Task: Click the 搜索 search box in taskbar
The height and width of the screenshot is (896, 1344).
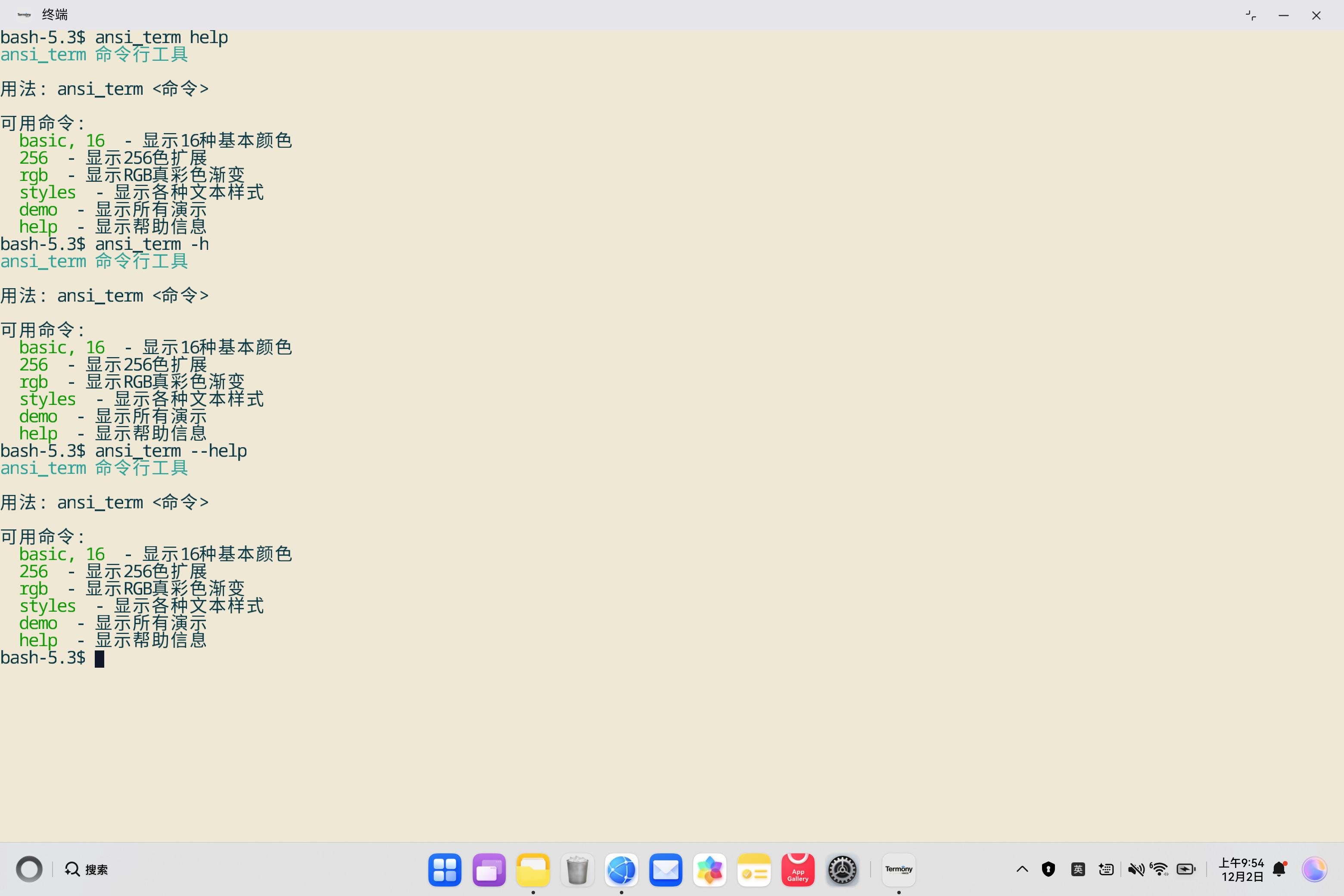Action: [87, 869]
